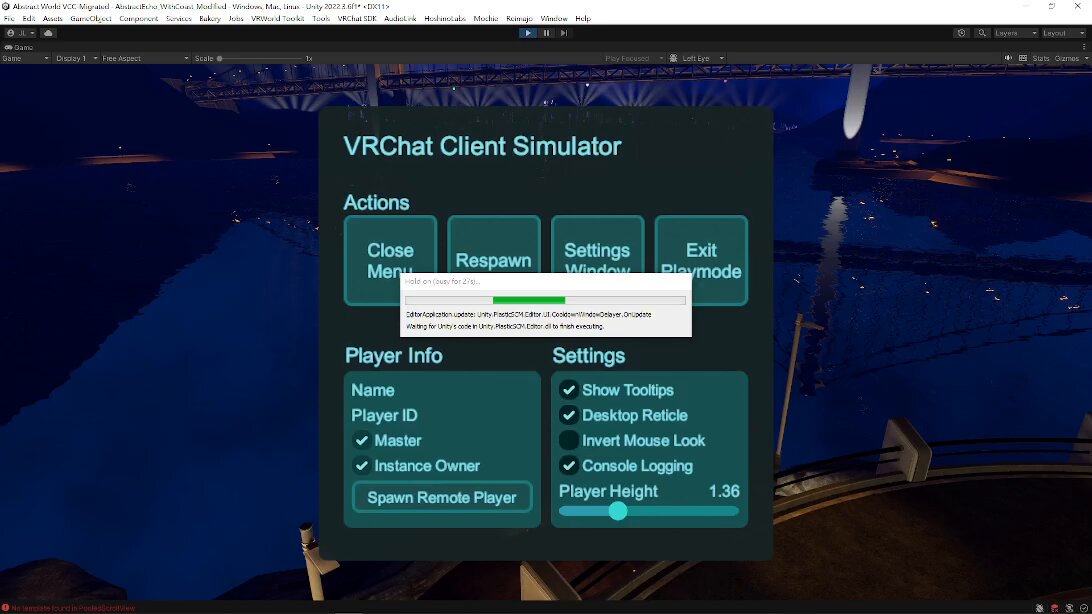Click the busy progress bar in Hold on dialog
Viewport: 1092px width, 614px height.
pyautogui.click(x=545, y=300)
